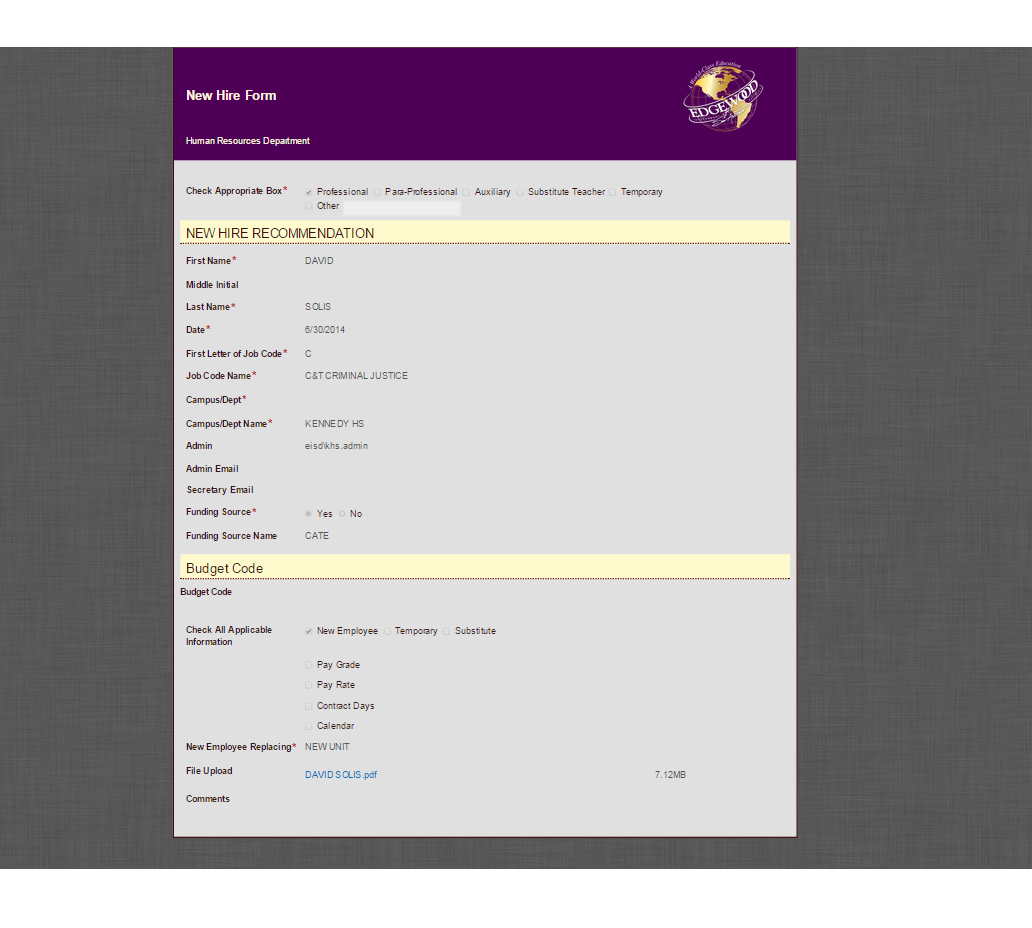Check the Auxiliary box
Screen dimensions: 1032x928
467,192
